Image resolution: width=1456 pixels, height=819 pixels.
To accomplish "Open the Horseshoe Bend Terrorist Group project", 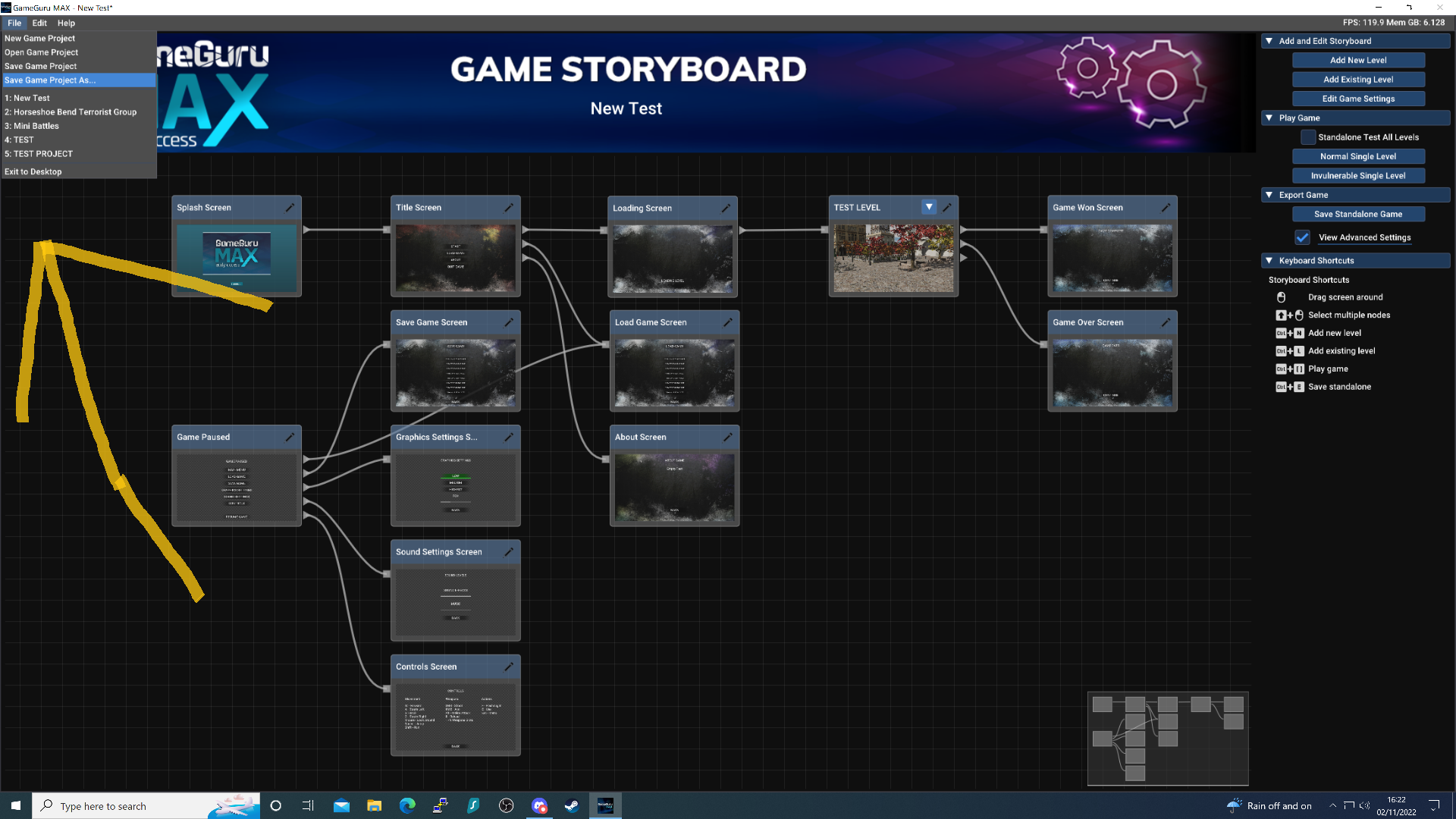I will click(x=71, y=111).
